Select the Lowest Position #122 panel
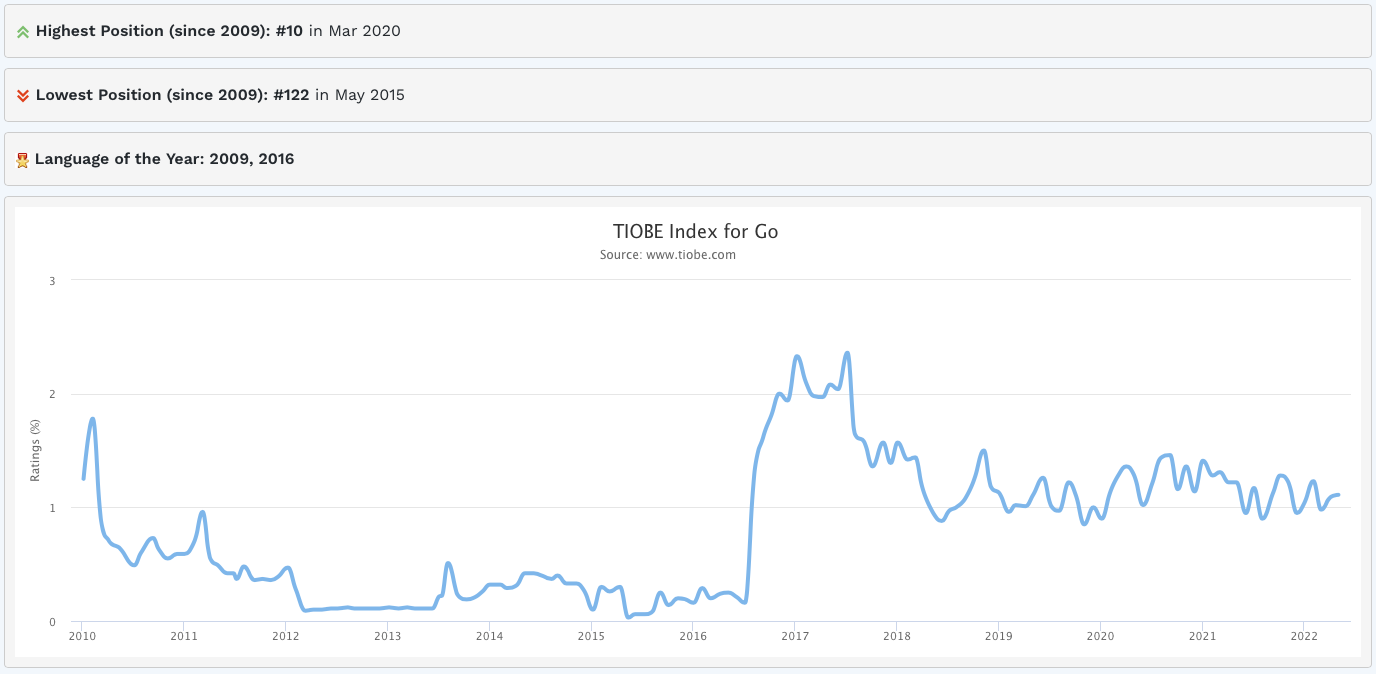This screenshot has width=1376, height=674. click(x=688, y=95)
